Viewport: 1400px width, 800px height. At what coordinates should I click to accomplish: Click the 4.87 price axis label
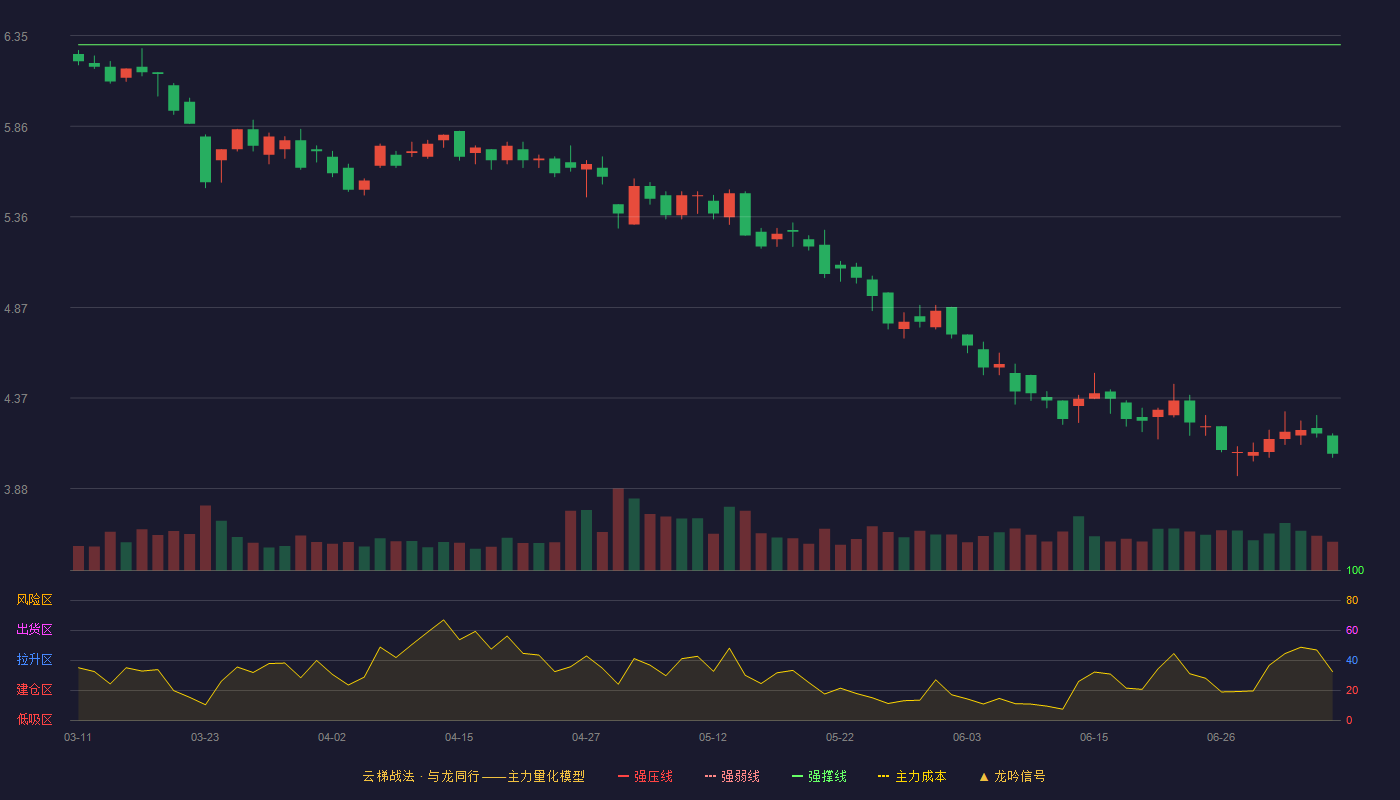point(16,309)
